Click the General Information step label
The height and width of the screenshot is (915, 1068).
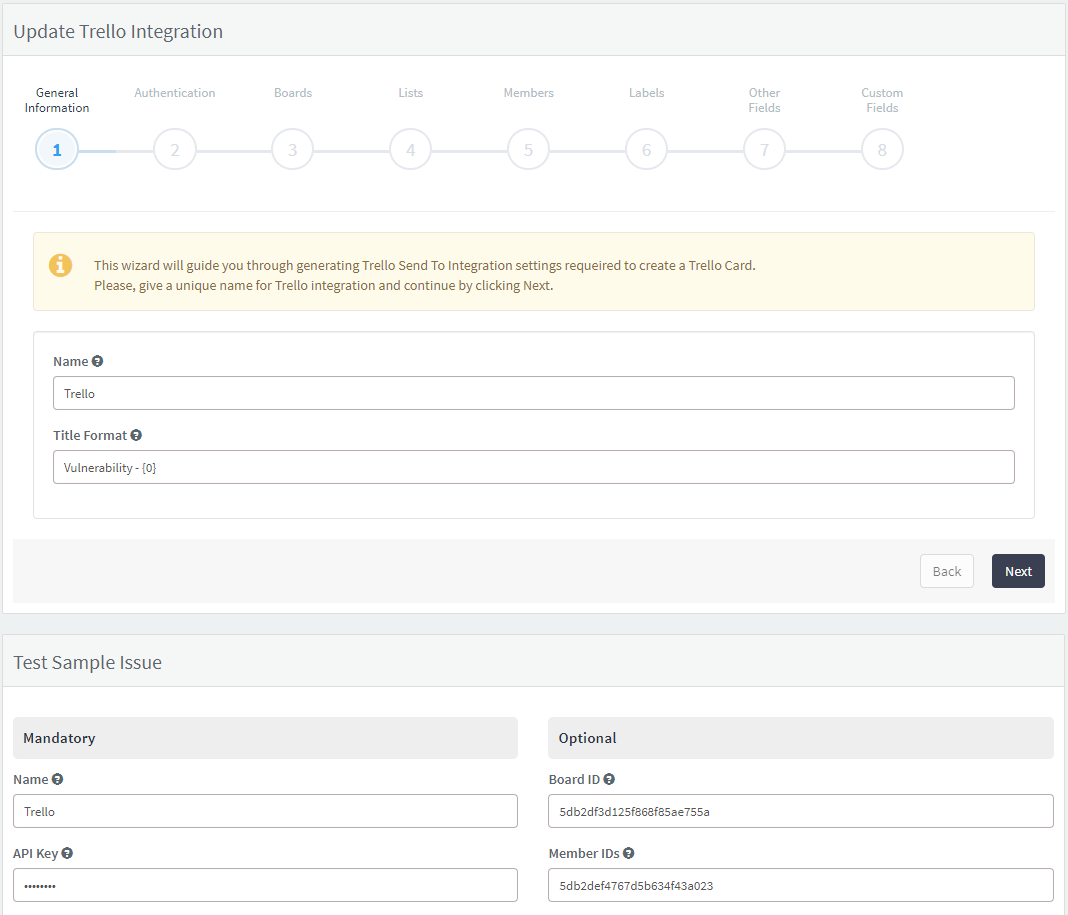tap(57, 100)
